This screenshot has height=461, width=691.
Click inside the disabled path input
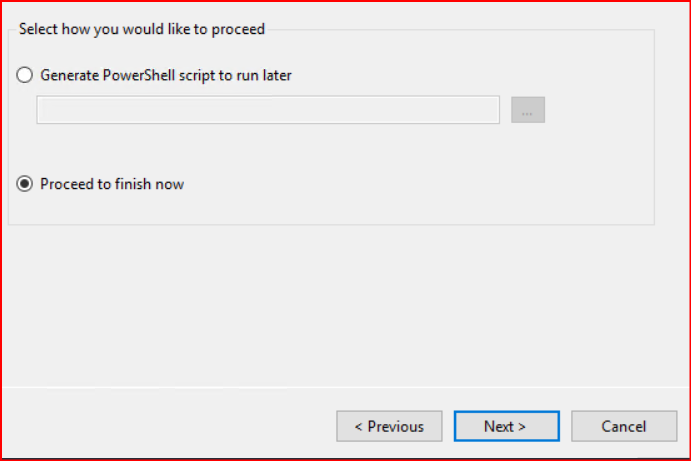click(x=268, y=110)
